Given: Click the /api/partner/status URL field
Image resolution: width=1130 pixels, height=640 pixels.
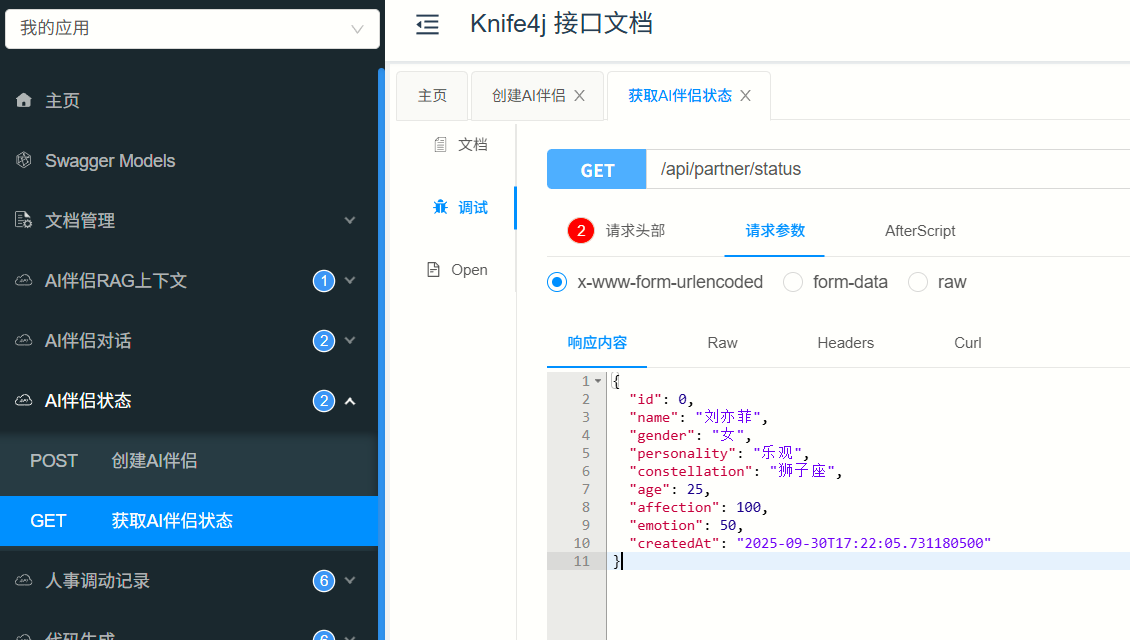Looking at the screenshot, I should point(888,169).
